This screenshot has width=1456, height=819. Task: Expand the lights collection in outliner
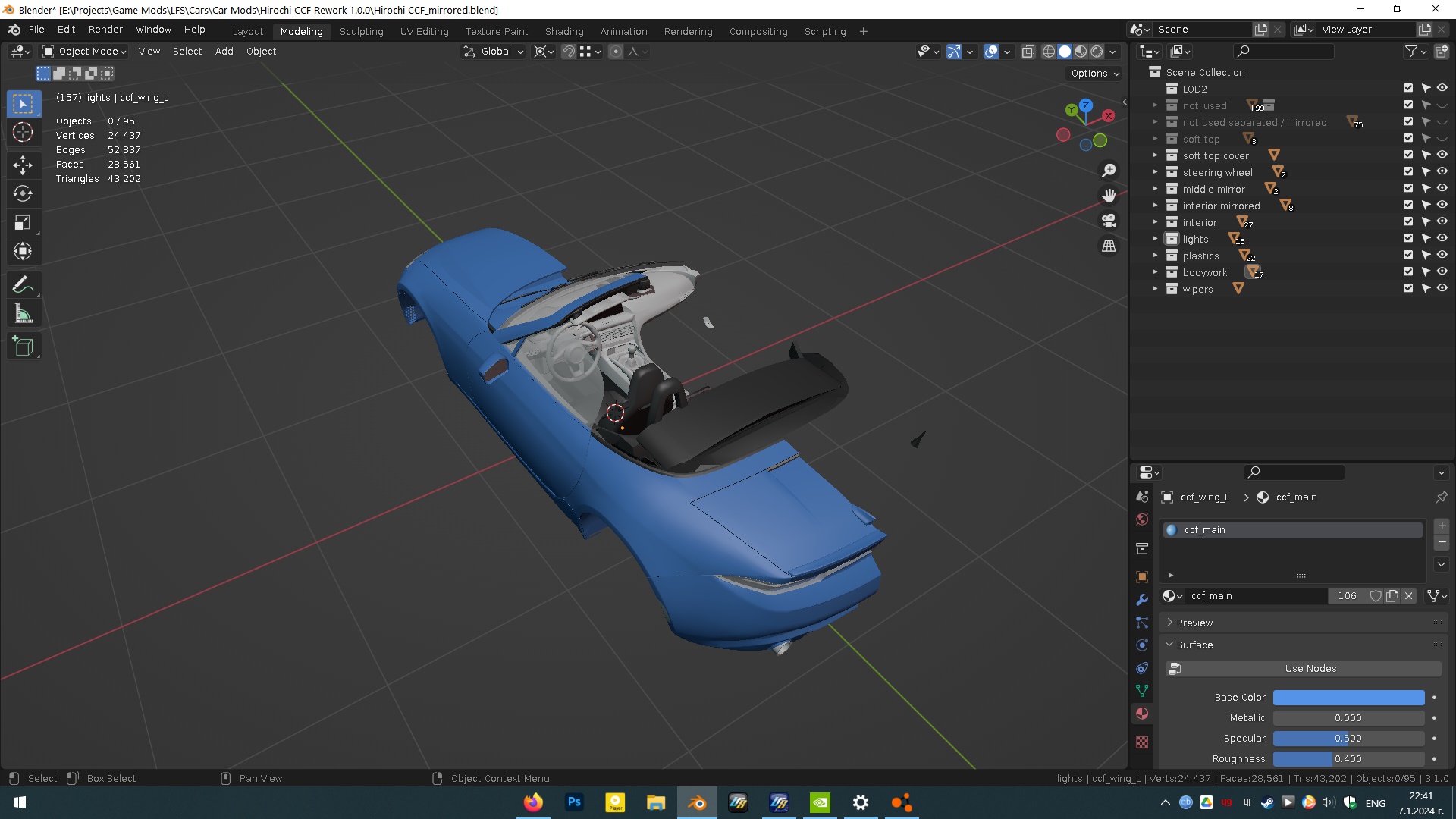click(x=1155, y=239)
